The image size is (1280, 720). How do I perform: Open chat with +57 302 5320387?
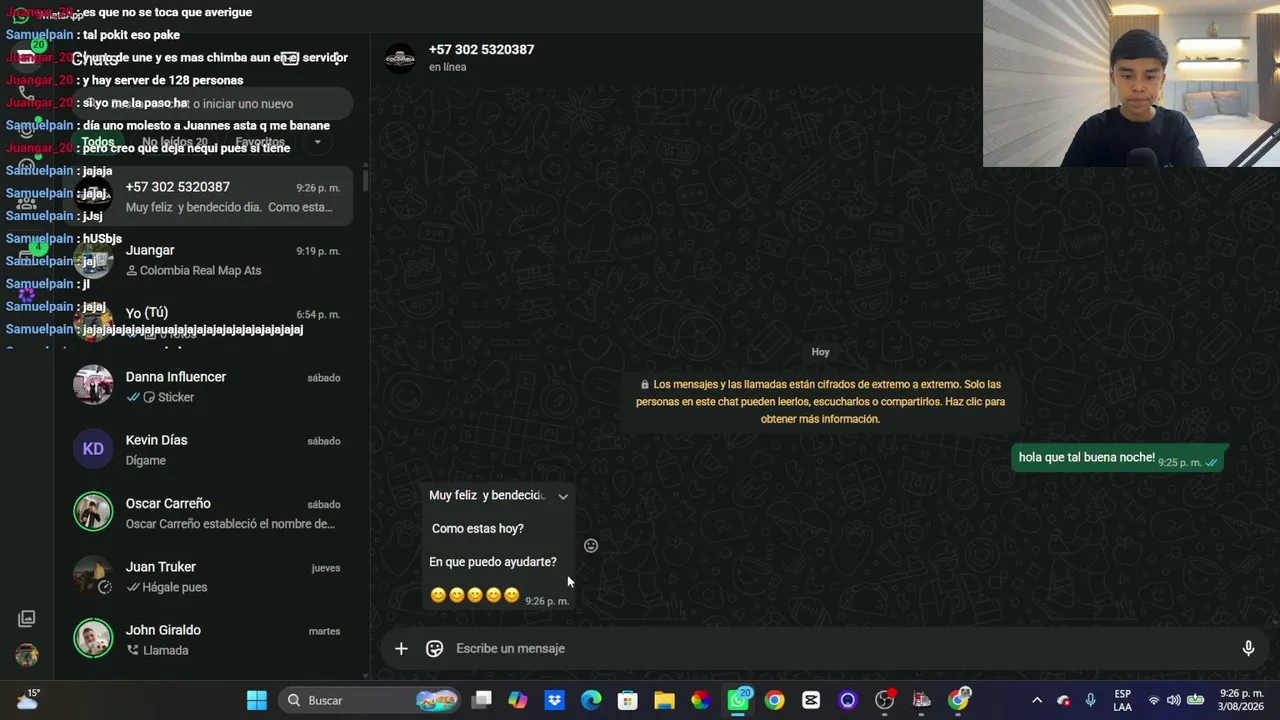tap(208, 196)
